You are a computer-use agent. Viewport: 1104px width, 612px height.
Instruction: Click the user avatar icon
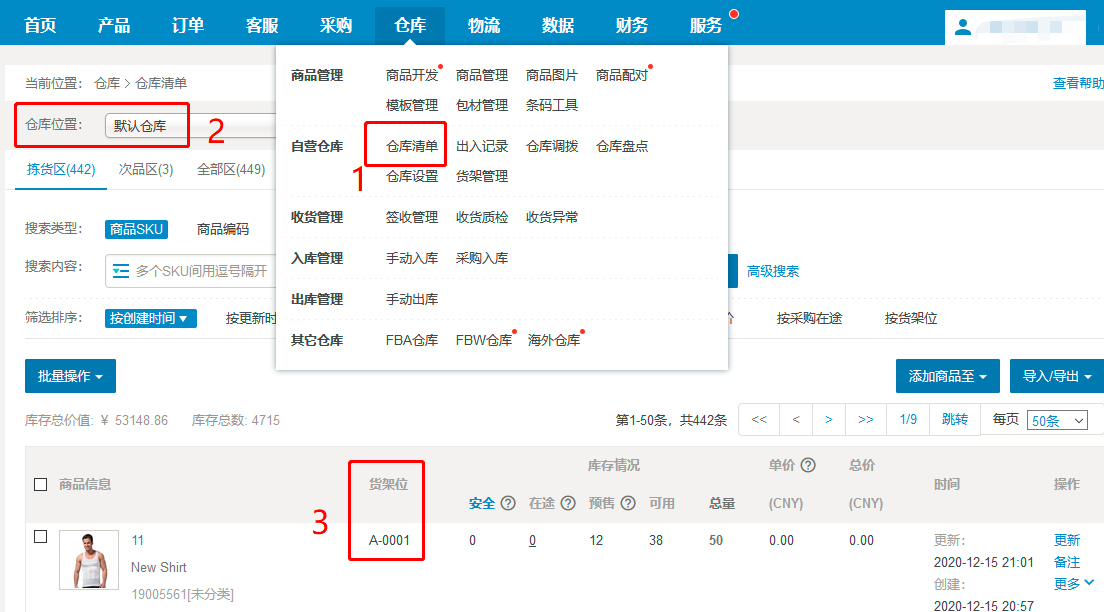963,27
